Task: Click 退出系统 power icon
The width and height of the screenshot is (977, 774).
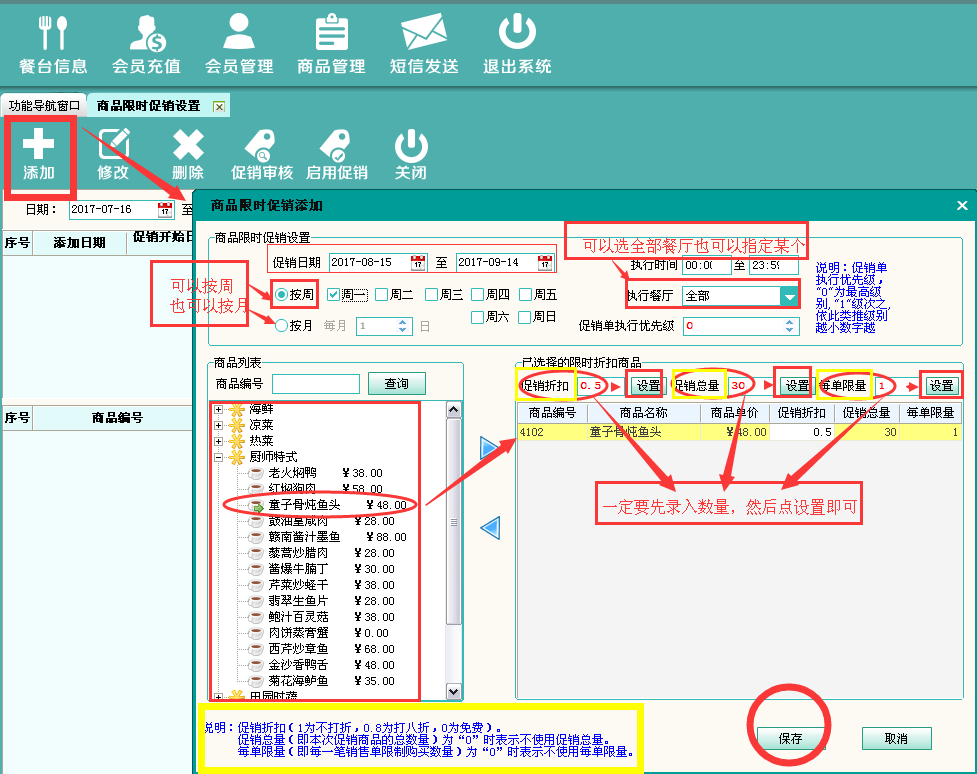Action: tap(517, 45)
